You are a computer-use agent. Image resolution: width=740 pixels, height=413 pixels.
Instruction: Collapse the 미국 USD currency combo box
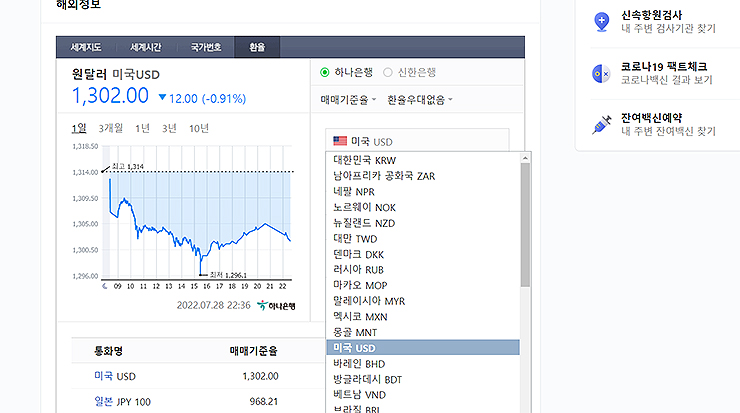(x=417, y=141)
